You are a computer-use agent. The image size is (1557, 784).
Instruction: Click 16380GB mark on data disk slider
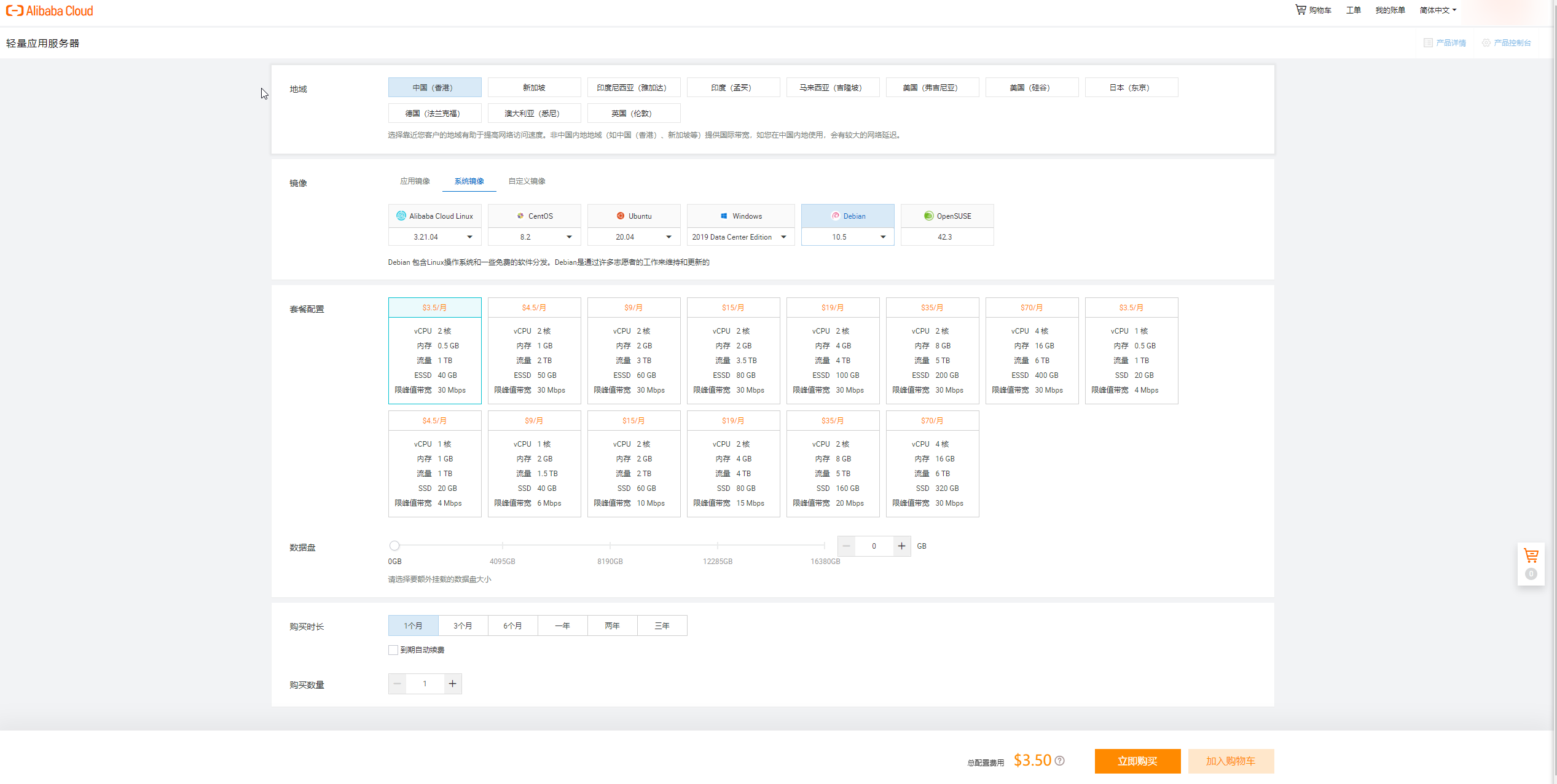(825, 561)
